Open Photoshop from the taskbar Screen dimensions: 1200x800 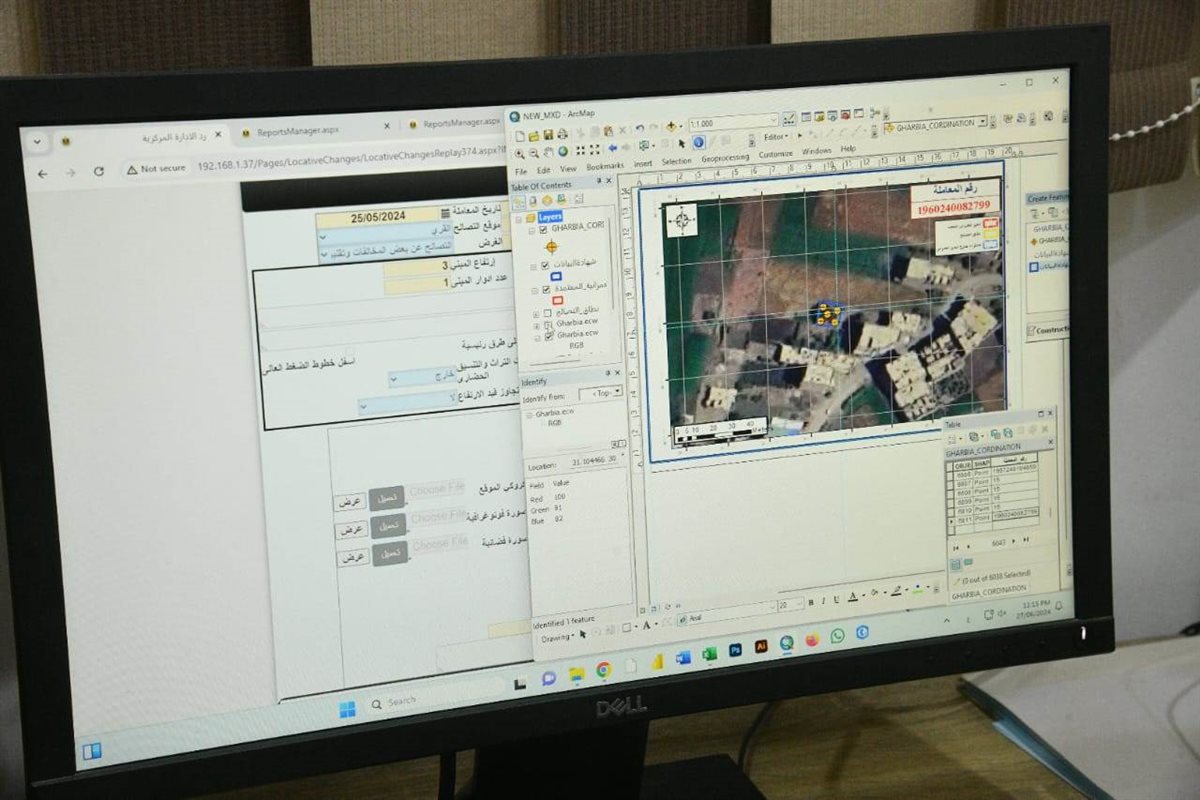point(735,649)
